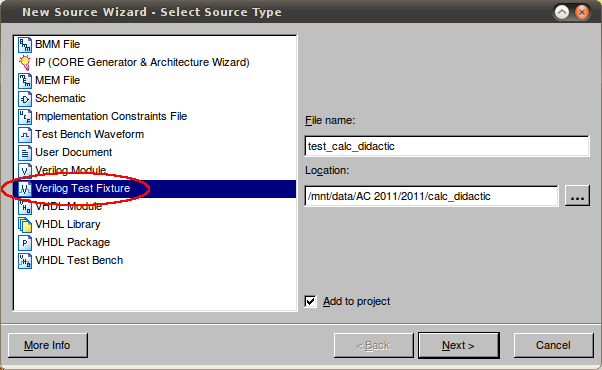
Task: Select the MEM File icon
Action: click(25, 81)
